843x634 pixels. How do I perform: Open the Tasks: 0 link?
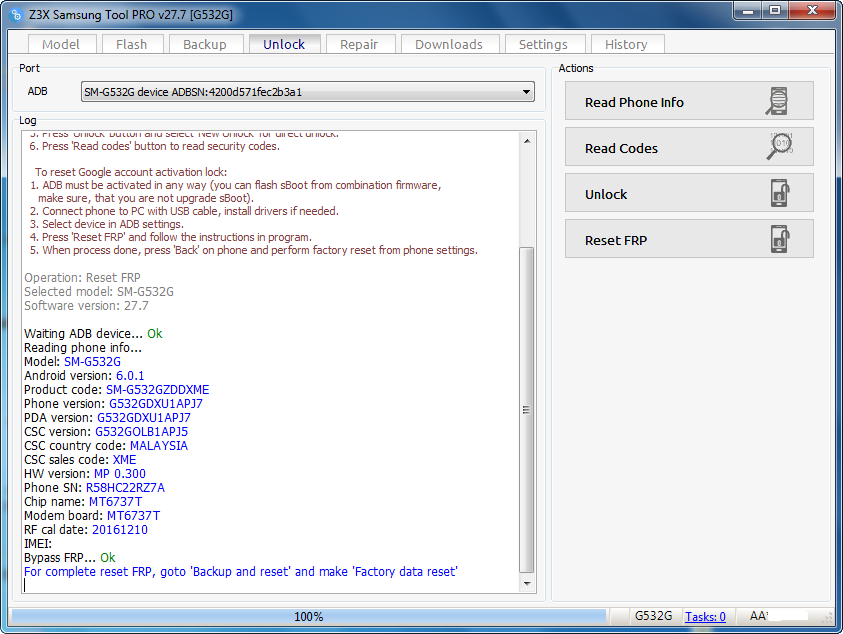(x=705, y=616)
